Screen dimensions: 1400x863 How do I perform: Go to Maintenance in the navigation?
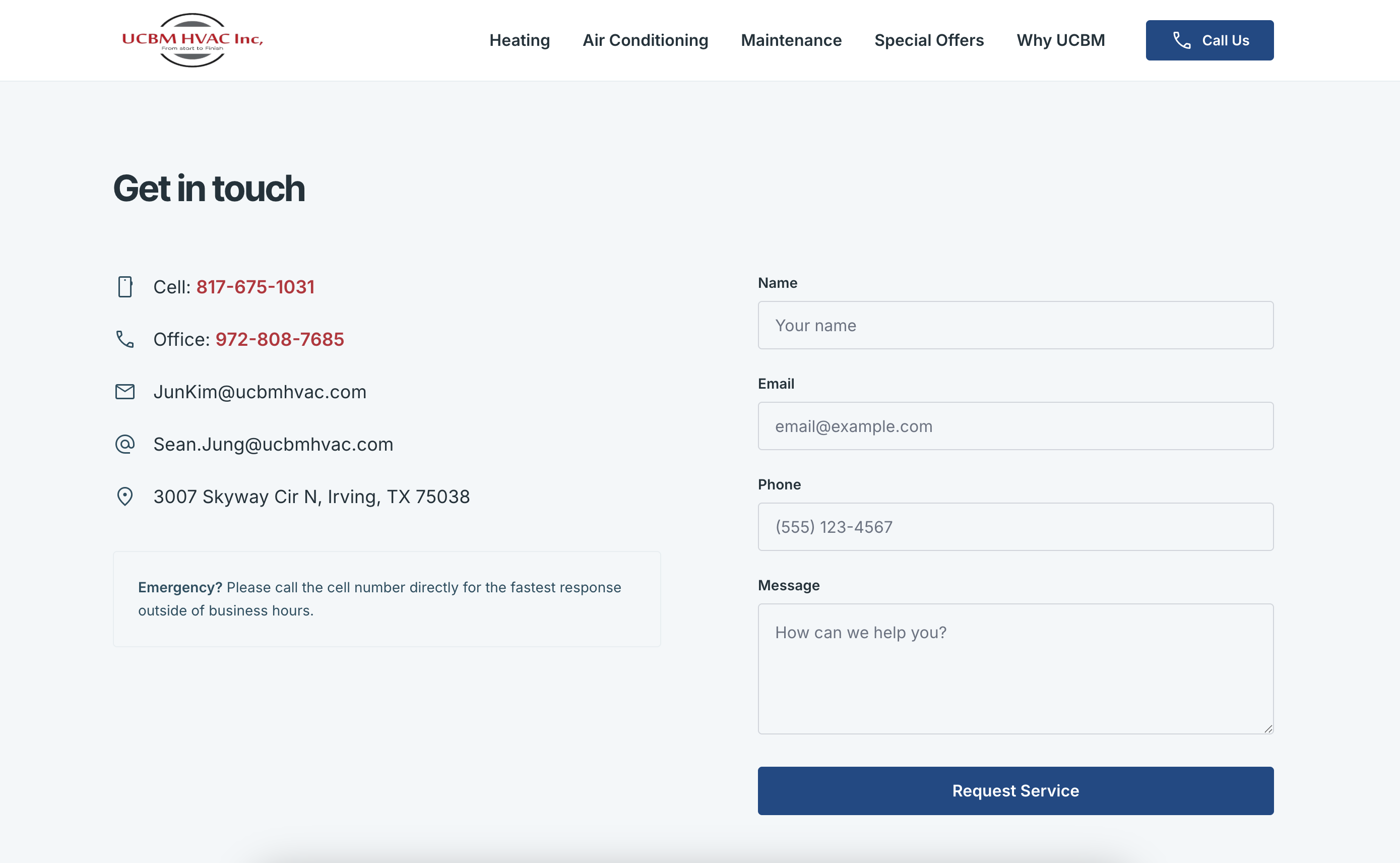pos(791,40)
